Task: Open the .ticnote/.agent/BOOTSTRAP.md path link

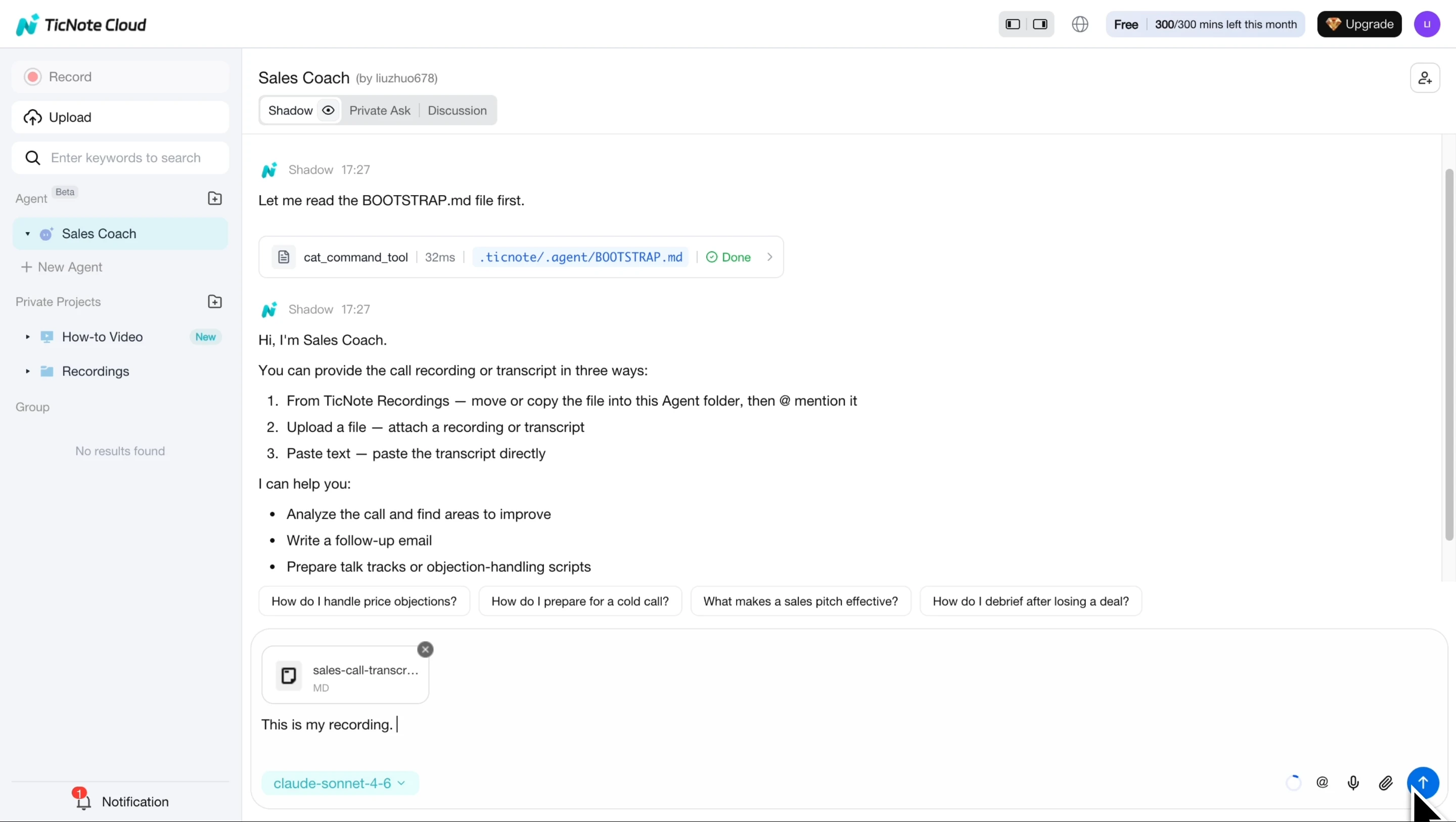Action: (x=580, y=257)
